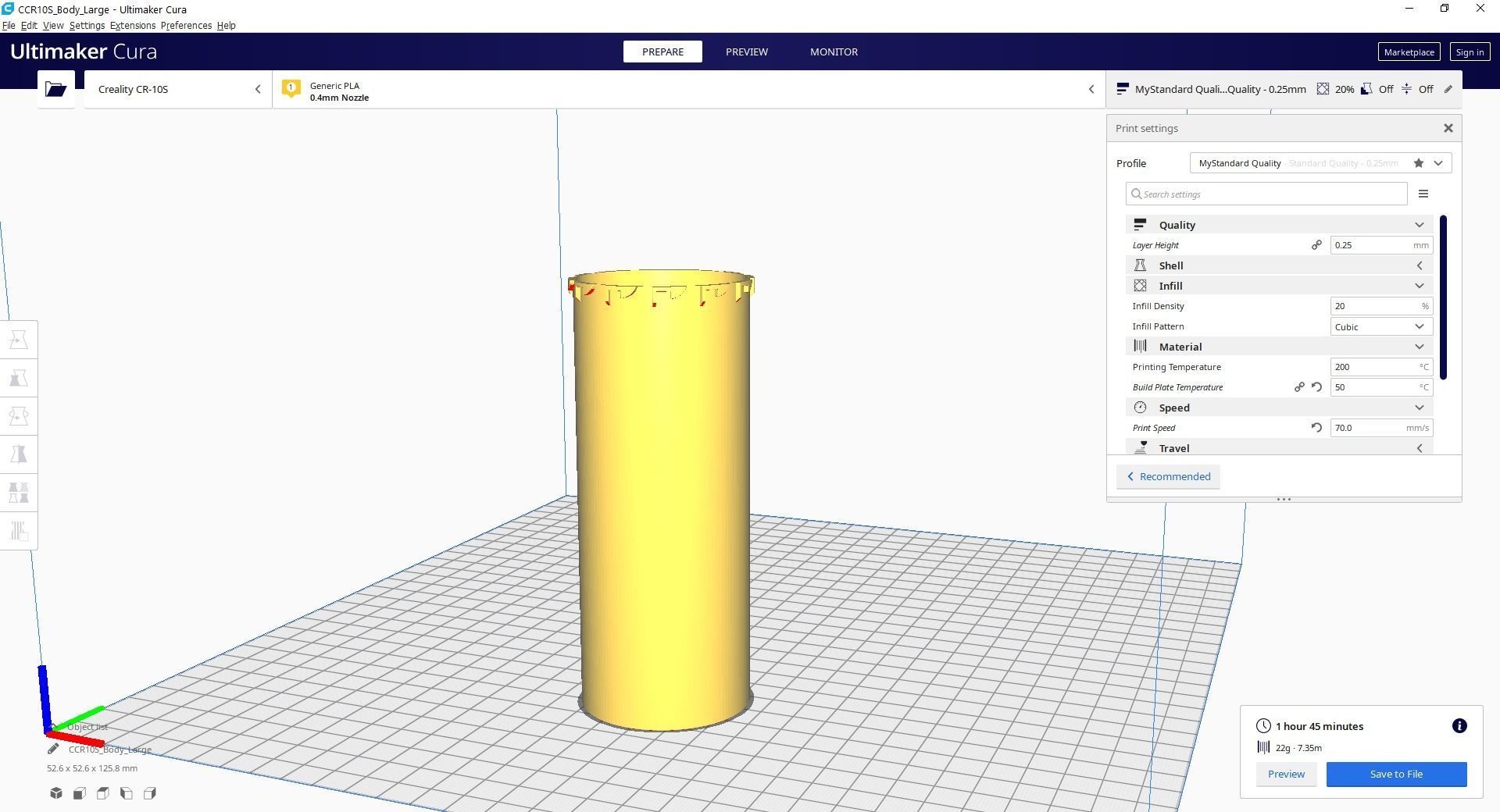
Task: Select the Support Blocker tool
Action: 19,531
